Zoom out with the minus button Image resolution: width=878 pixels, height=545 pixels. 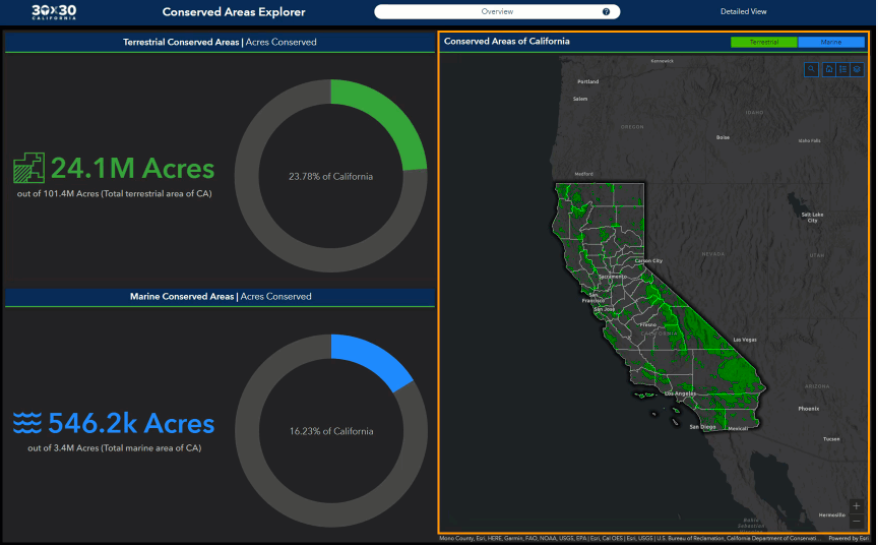(856, 521)
